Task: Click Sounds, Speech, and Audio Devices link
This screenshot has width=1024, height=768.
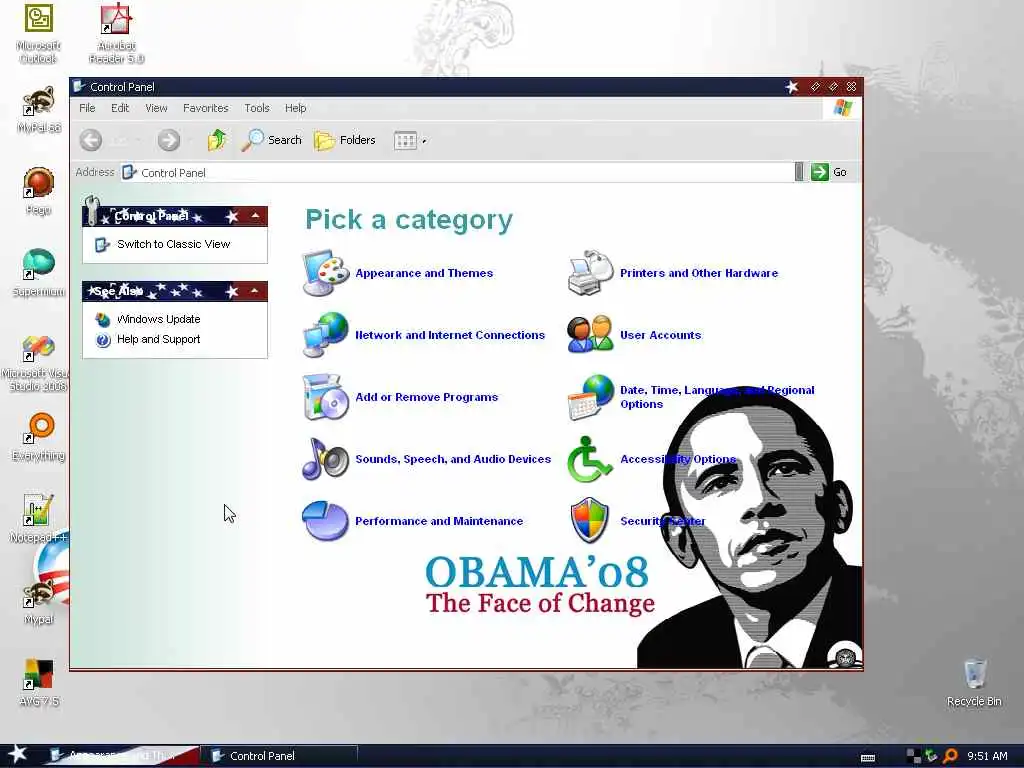Action: click(x=453, y=459)
